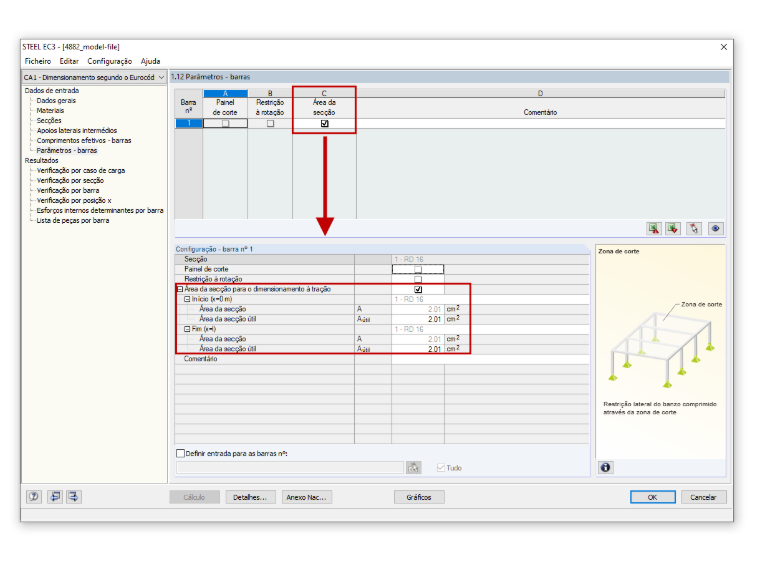Click the info icon below graphic
This screenshot has height=570, width=760.
tap(605, 467)
